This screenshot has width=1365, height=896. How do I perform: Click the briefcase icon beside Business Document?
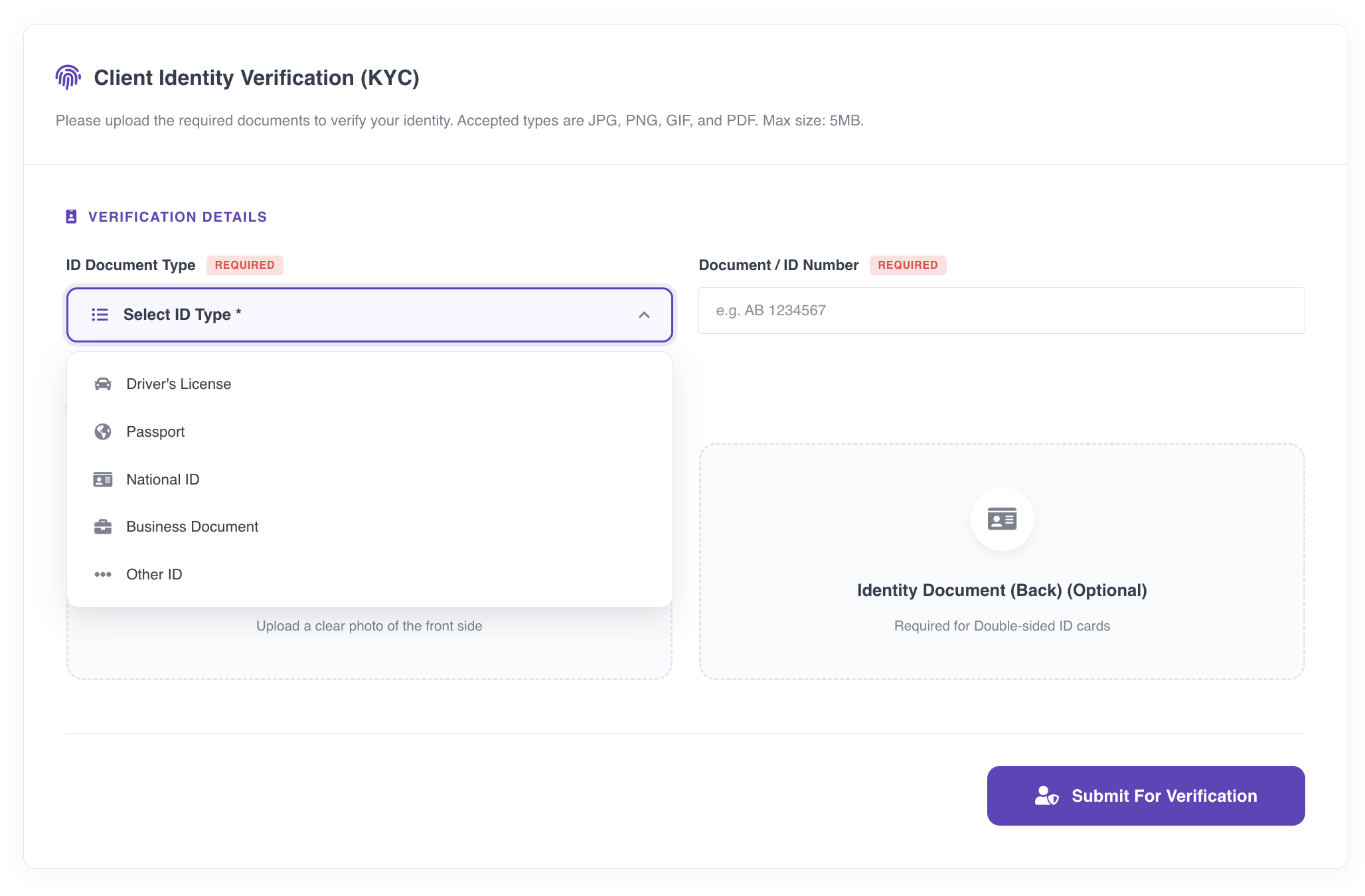(x=103, y=526)
